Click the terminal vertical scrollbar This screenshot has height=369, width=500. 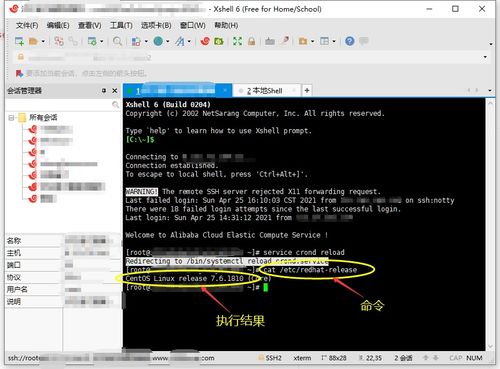point(490,224)
